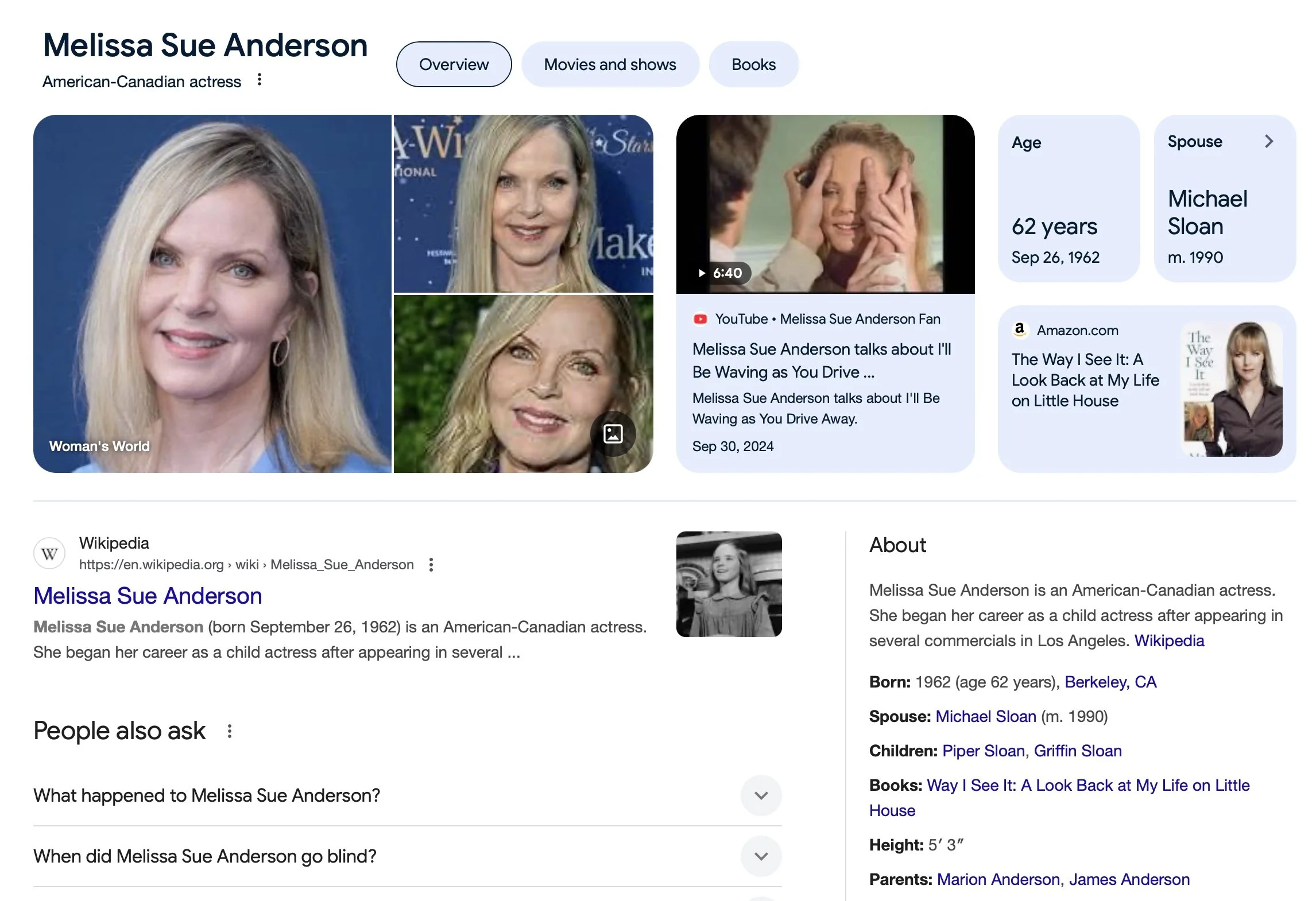Switch to Movies and shows tab
The image size is (1316, 901).
click(x=610, y=64)
